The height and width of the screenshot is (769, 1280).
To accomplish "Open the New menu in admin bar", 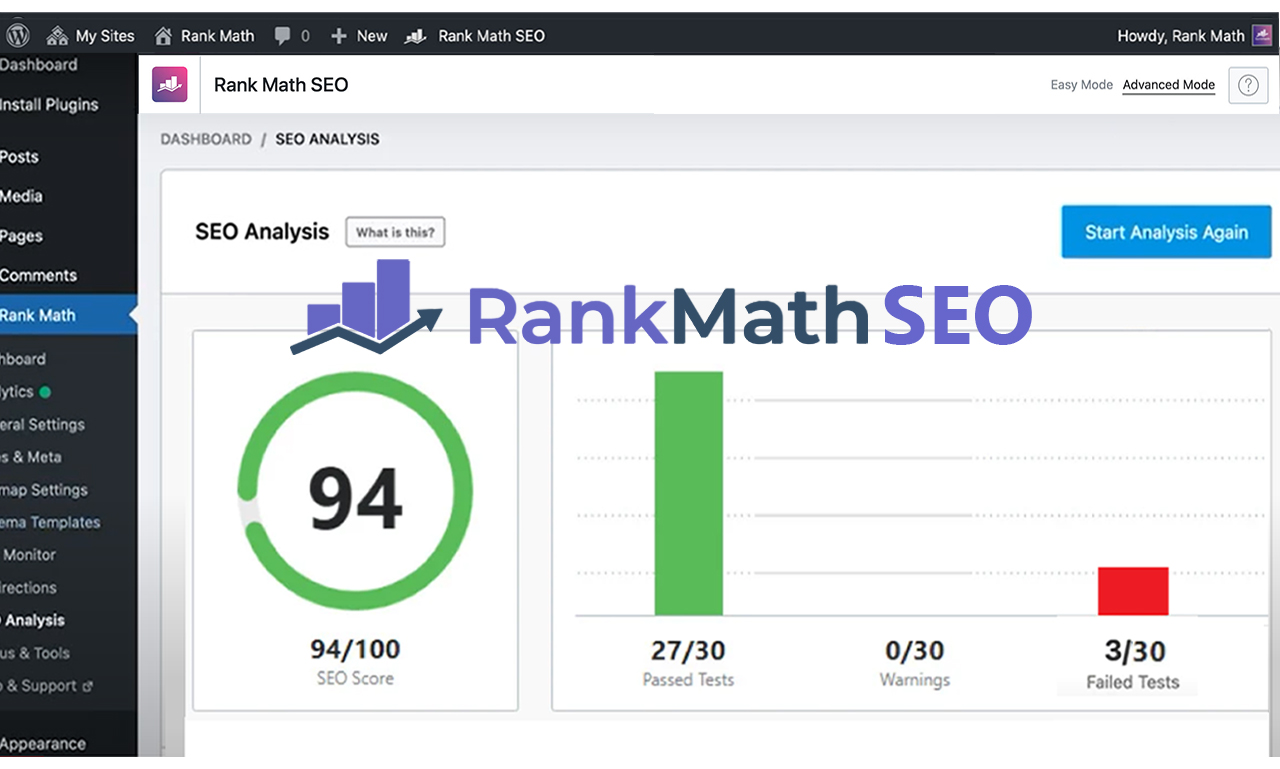I will [358, 35].
